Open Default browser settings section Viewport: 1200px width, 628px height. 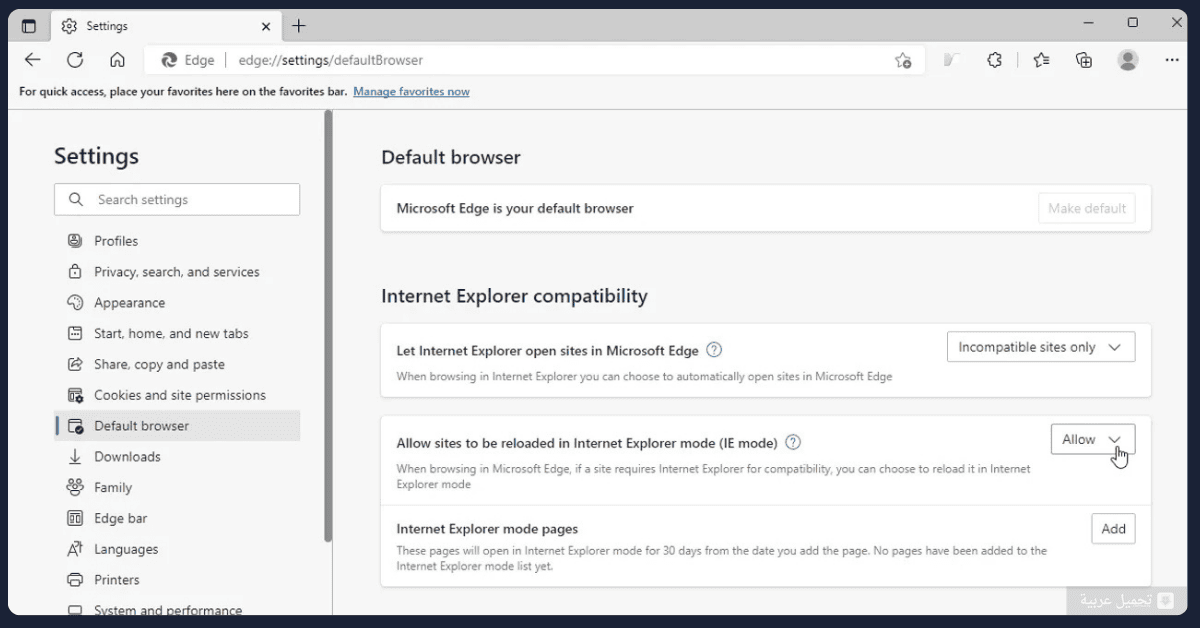coord(177,426)
